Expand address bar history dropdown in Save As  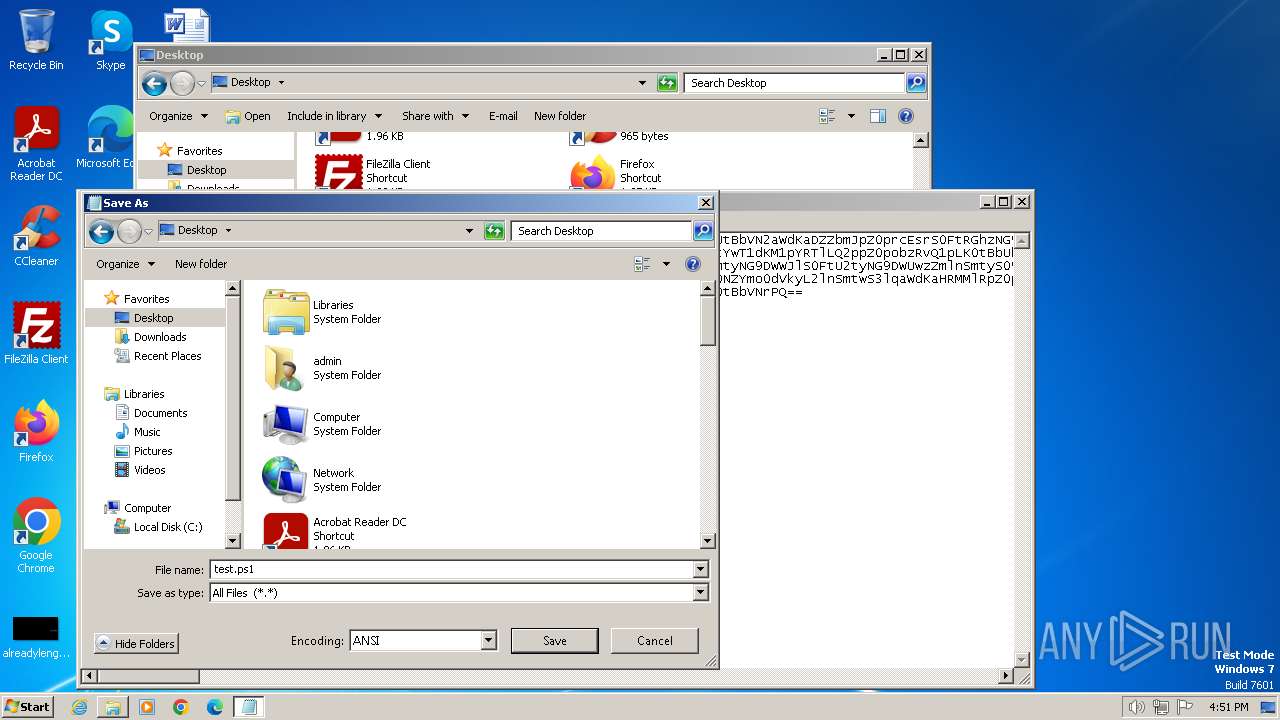tap(469, 231)
